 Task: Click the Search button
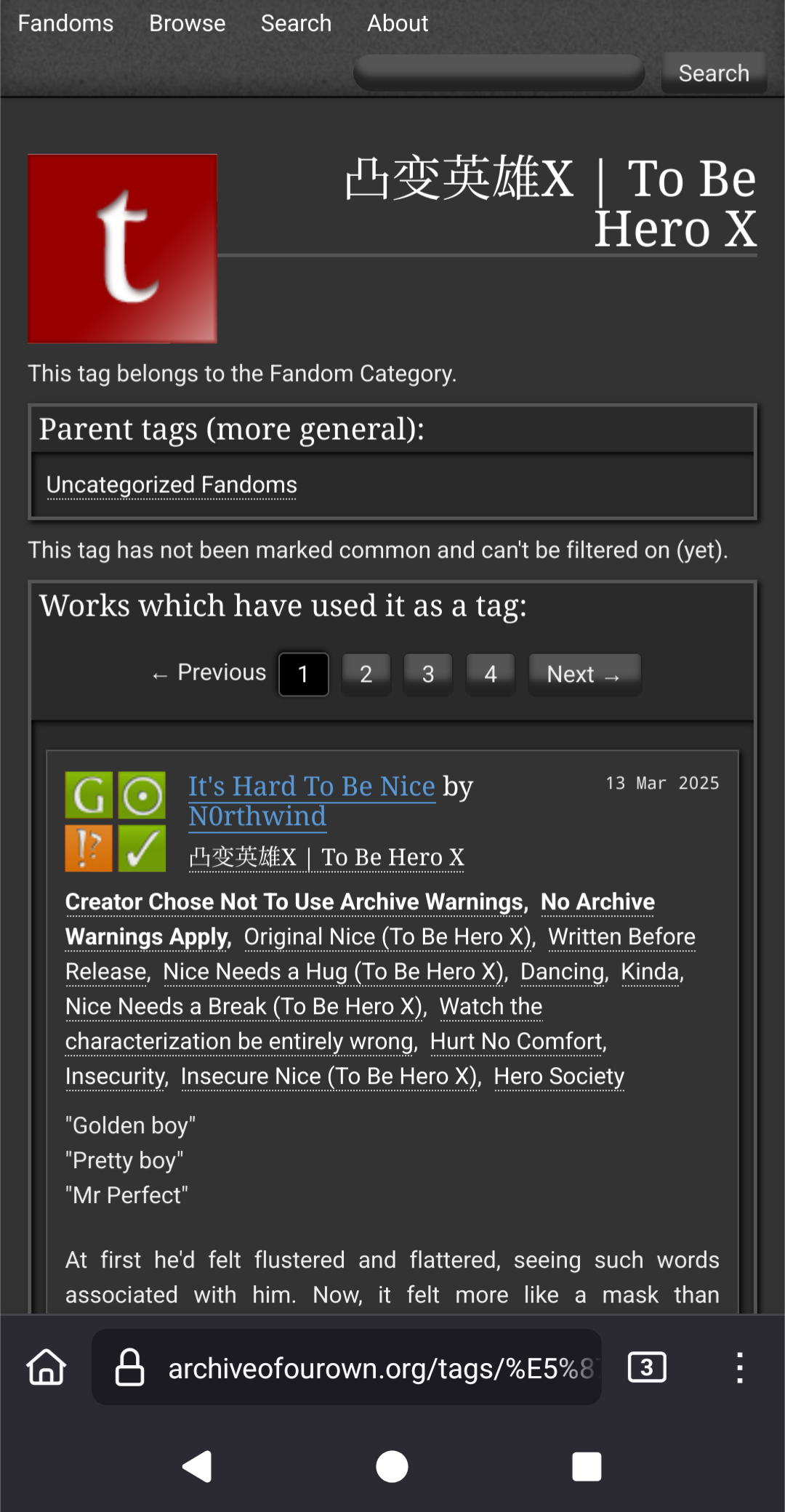coord(714,73)
